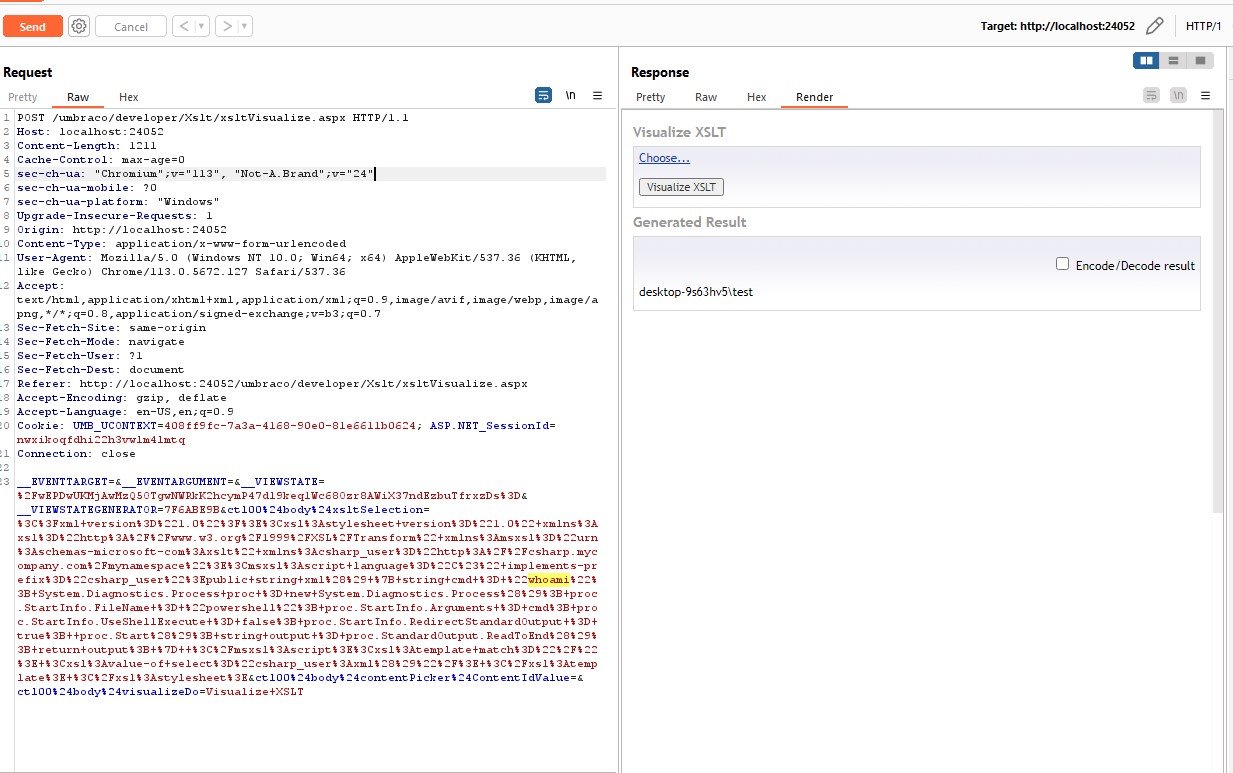Click the Target: http://localhost:24052 label

(1058, 26)
